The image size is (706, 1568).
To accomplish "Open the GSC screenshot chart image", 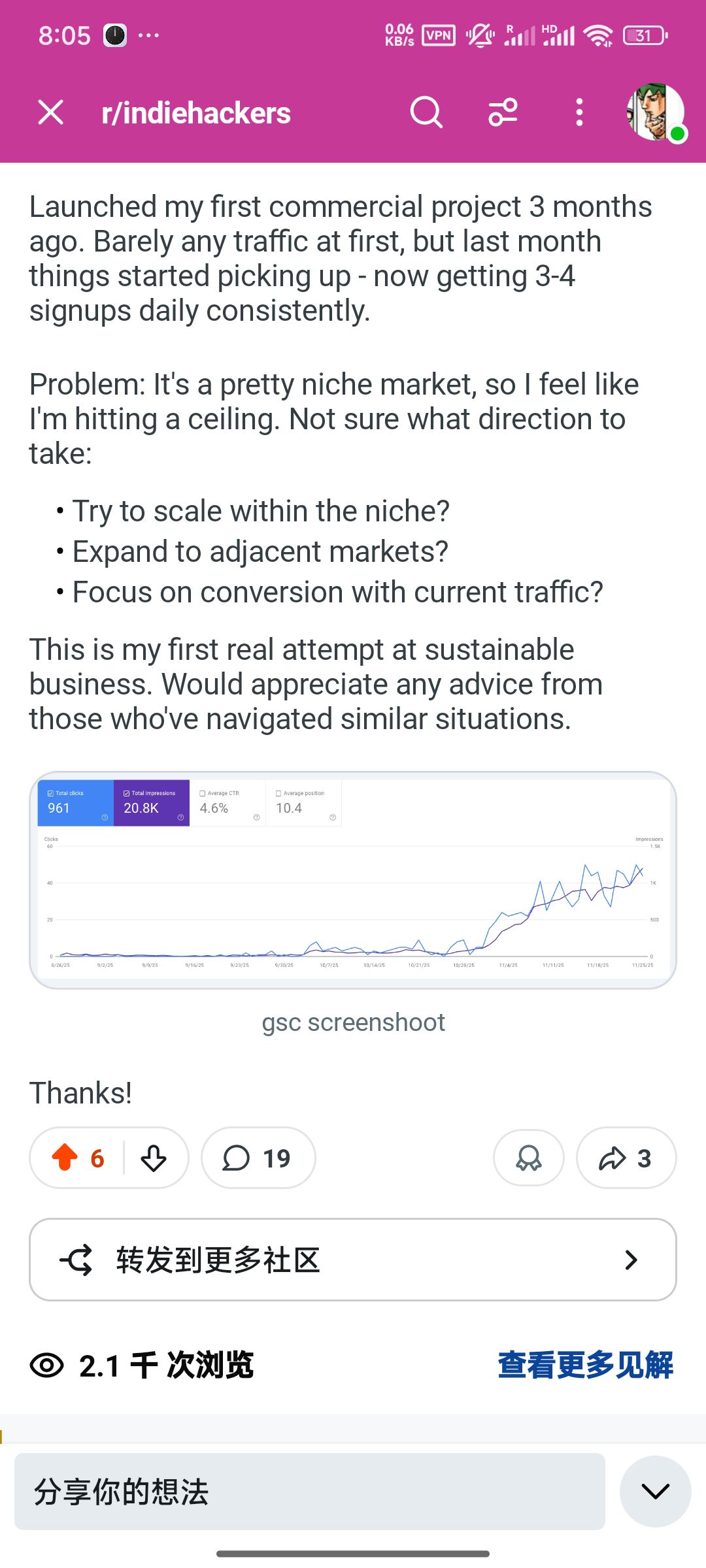I will (353, 902).
